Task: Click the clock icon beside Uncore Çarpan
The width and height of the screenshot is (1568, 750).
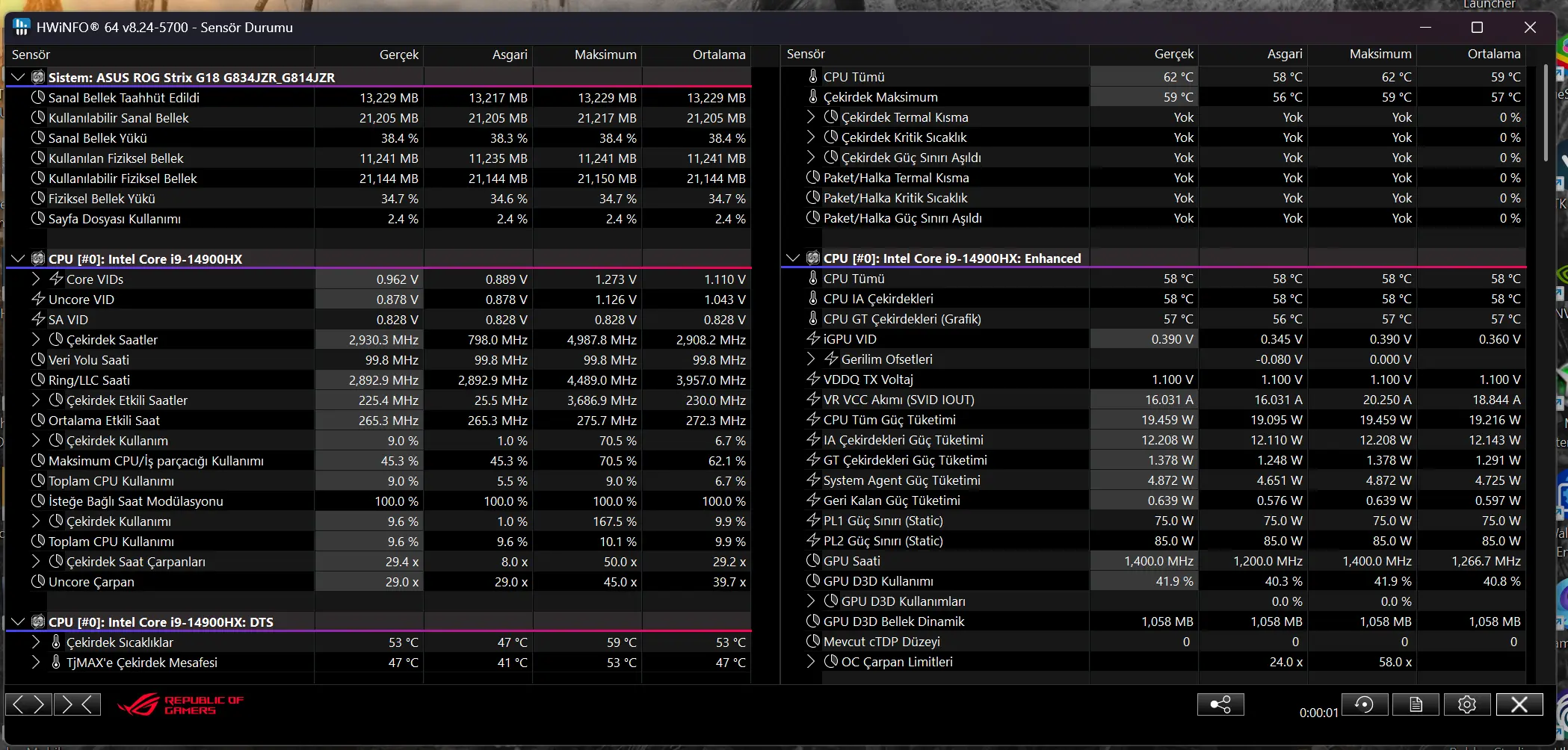Action: coord(38,582)
